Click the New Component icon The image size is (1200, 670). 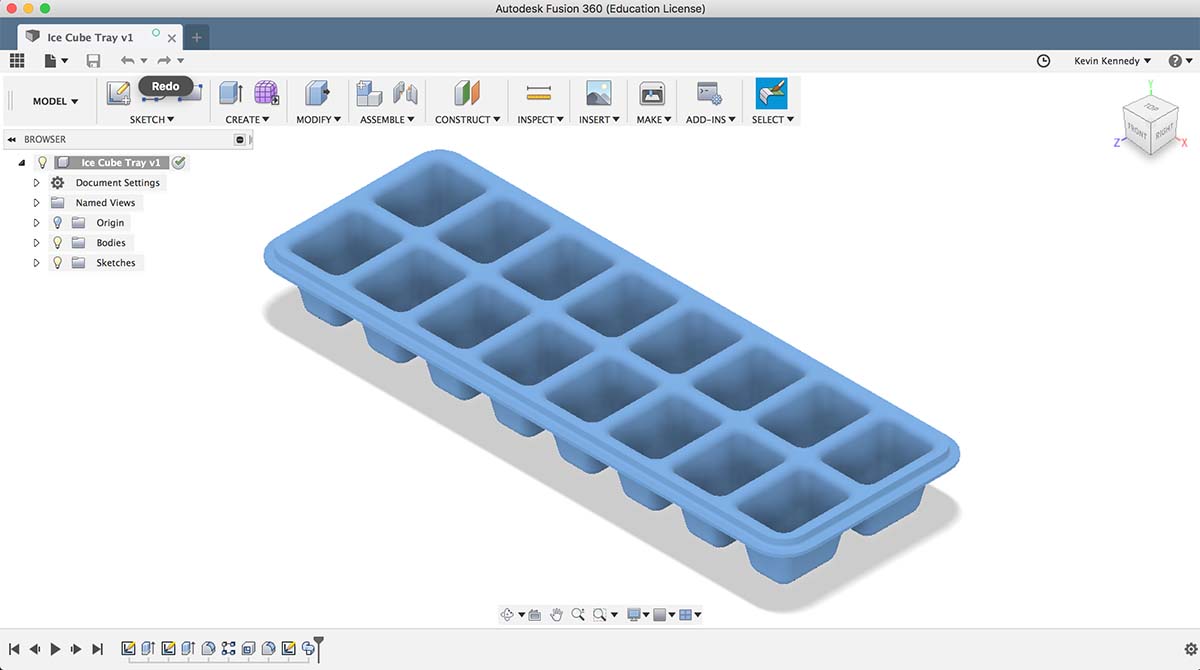click(369, 94)
